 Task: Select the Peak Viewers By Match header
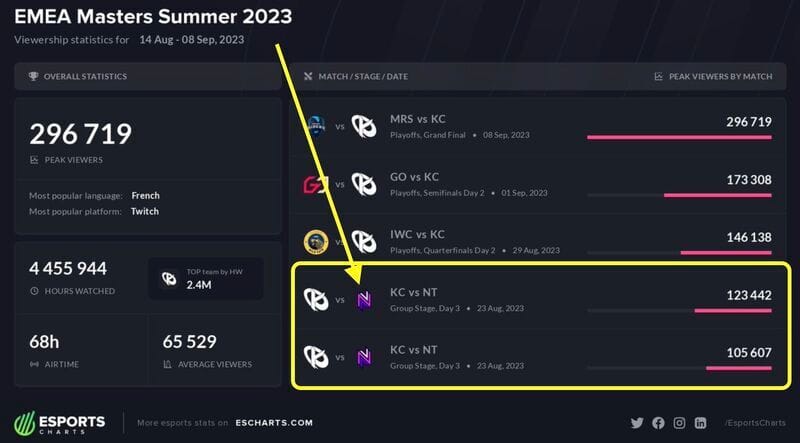pyautogui.click(x=720, y=77)
